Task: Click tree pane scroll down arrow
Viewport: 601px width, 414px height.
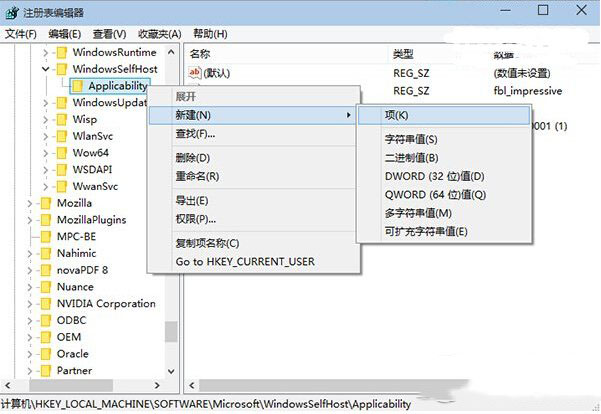Action: (x=171, y=371)
